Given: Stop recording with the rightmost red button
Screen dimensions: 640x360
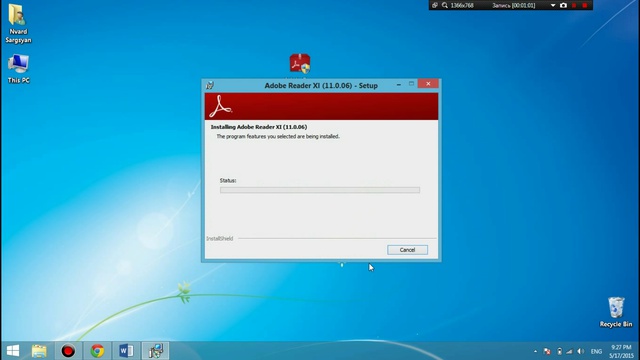Looking at the screenshot, I should click(x=584, y=5).
